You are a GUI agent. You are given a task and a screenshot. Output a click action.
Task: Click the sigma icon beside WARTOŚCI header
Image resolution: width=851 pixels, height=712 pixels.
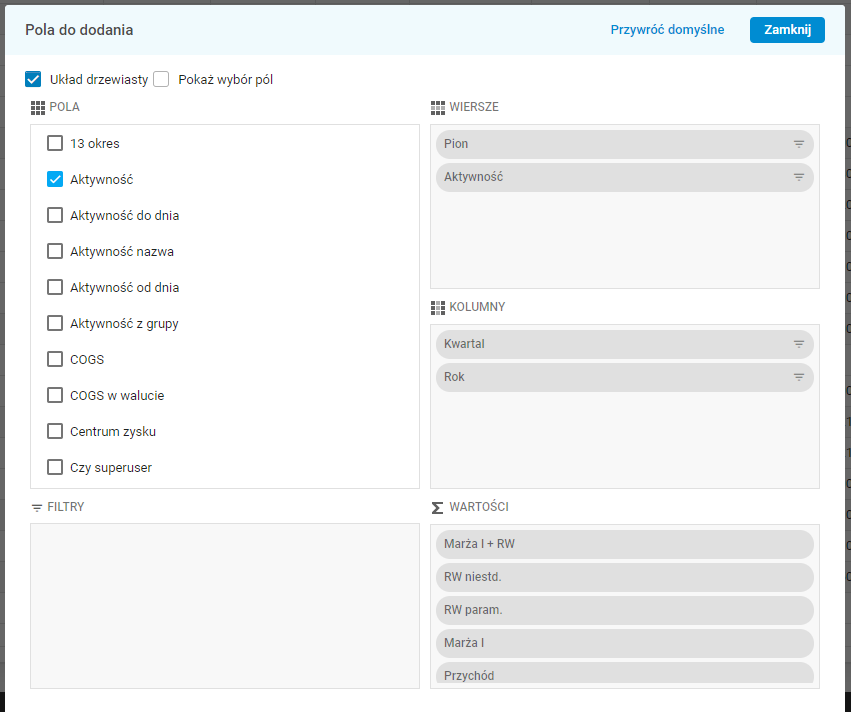pyautogui.click(x=438, y=507)
